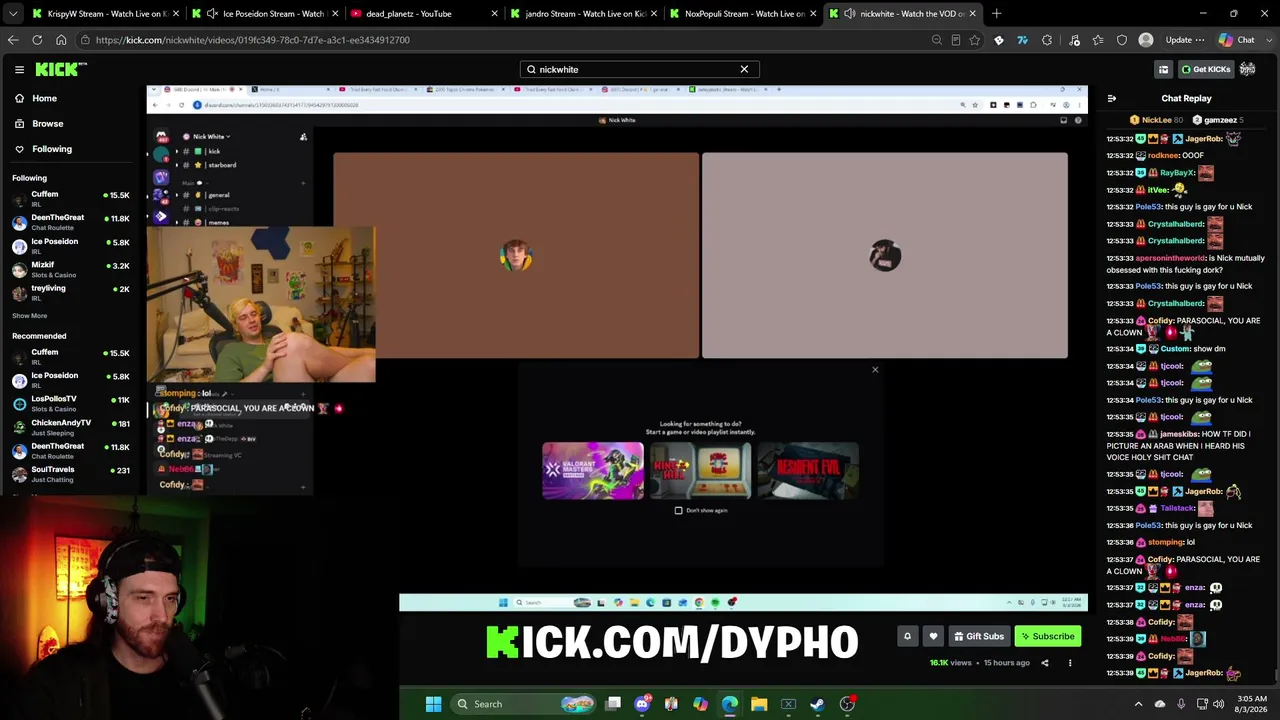Open the Kick sidebar hamburger menu
The height and width of the screenshot is (720, 1280).
tap(19, 69)
